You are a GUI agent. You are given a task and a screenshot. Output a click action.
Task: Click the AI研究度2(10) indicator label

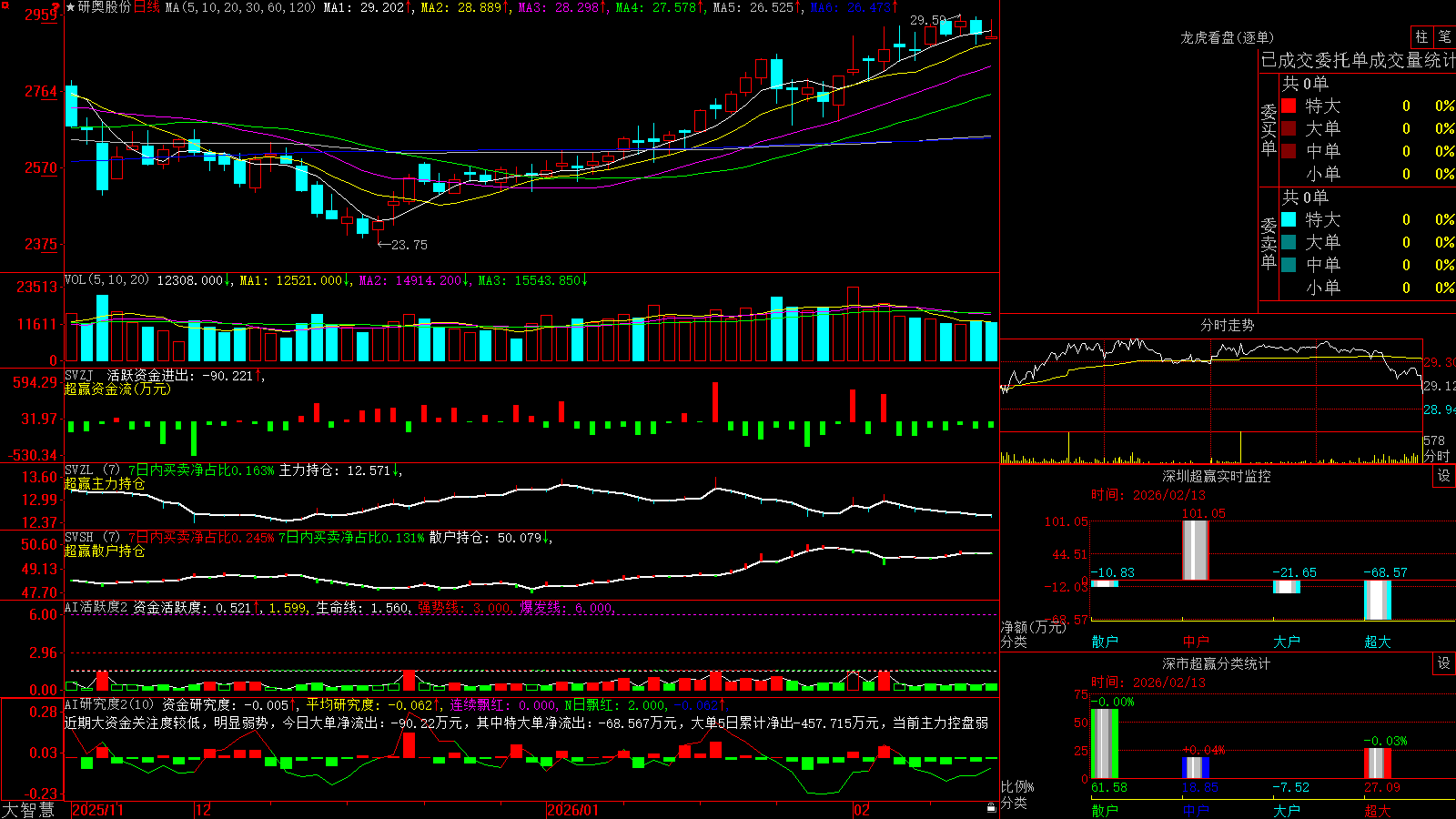click(x=109, y=704)
